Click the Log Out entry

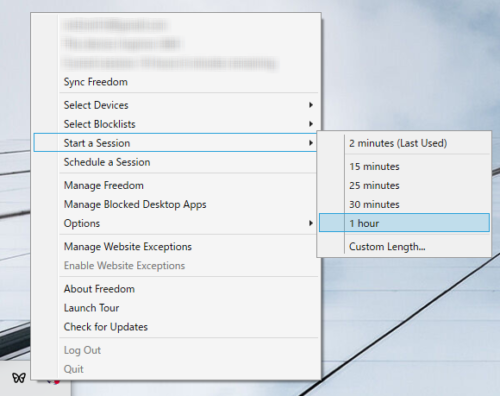coord(176,350)
